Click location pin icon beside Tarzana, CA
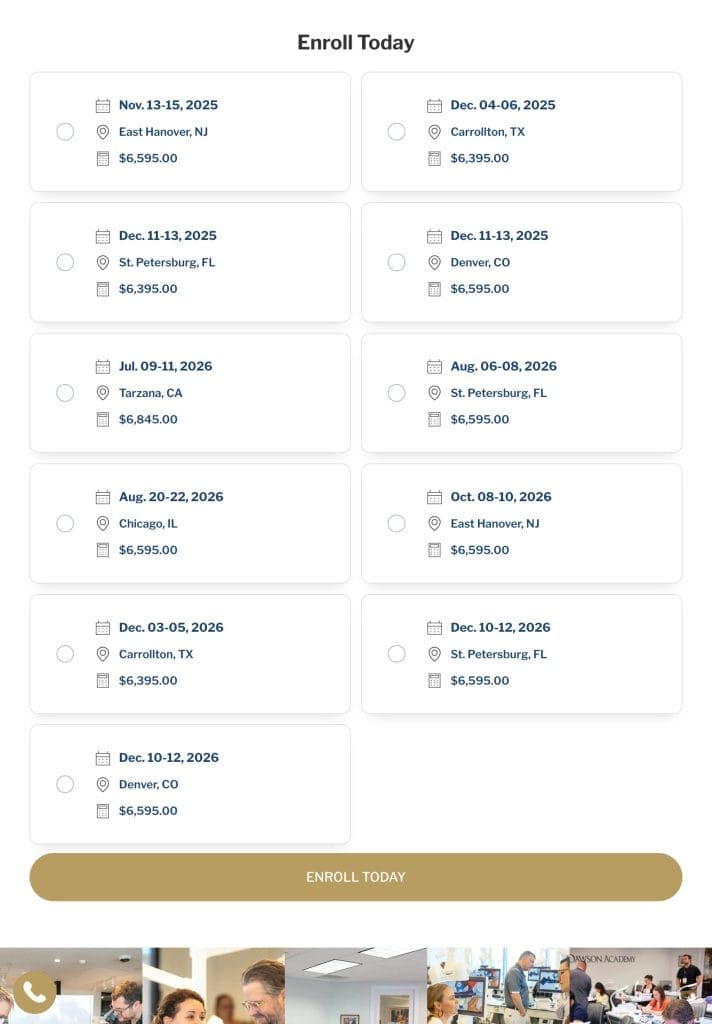712x1024 pixels. [x=102, y=393]
